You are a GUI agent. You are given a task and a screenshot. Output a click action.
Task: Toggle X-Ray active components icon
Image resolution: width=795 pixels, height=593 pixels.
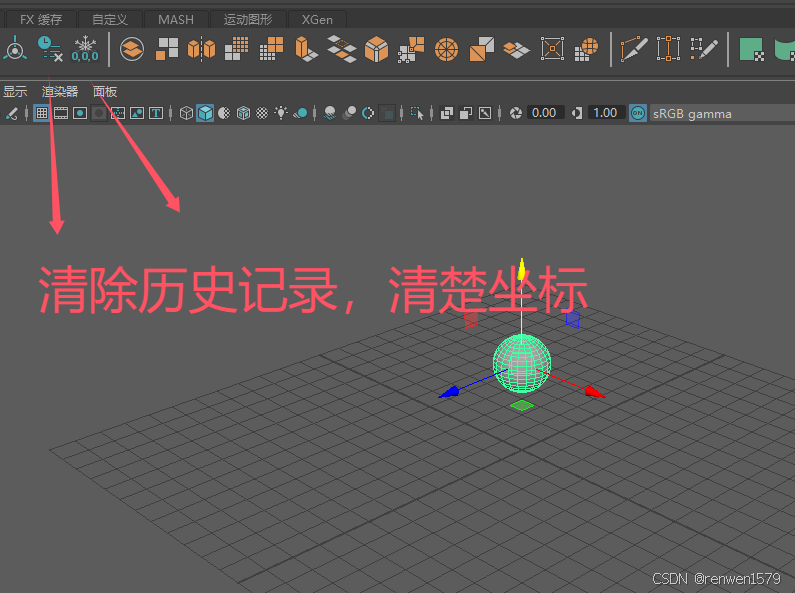pyautogui.click(x=465, y=113)
